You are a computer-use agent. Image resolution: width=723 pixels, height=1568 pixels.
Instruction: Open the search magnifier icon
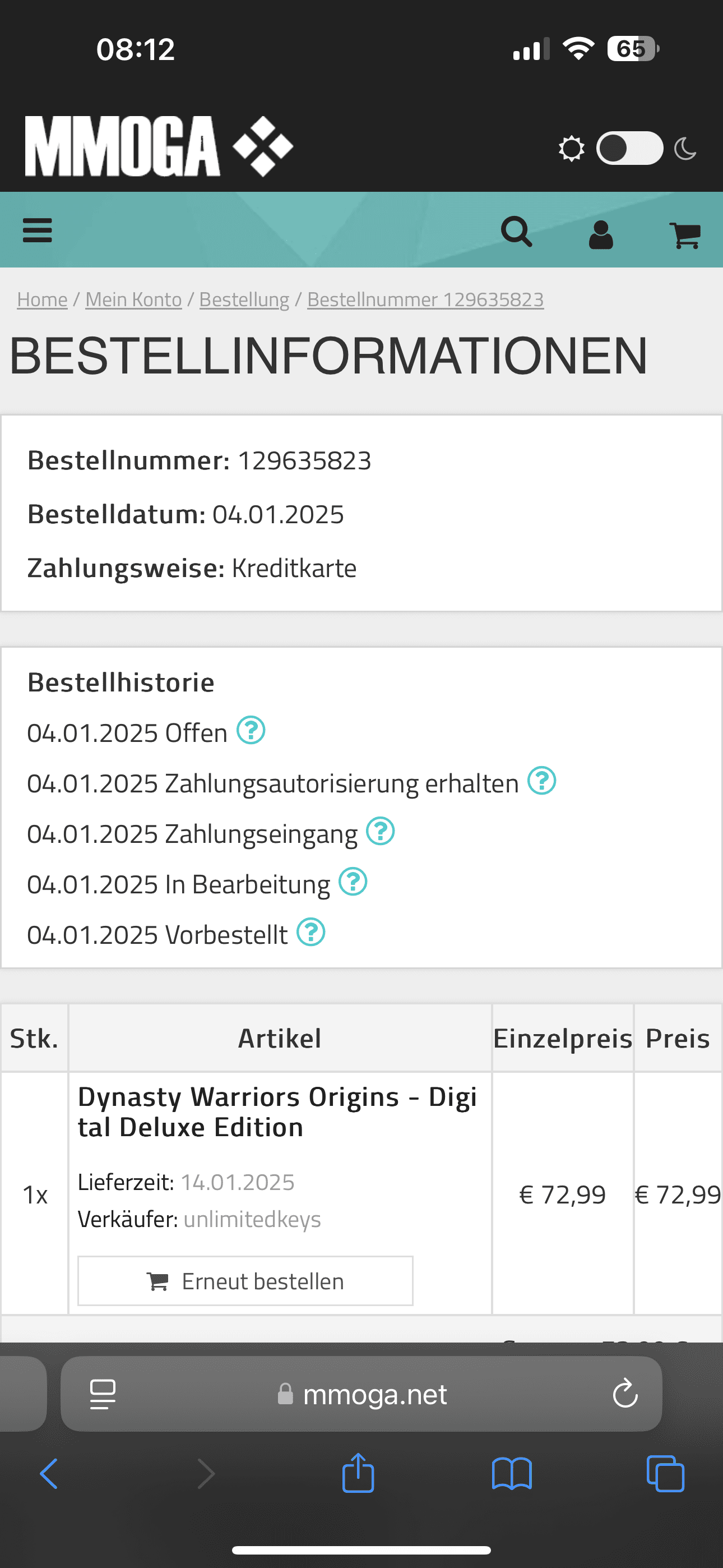coord(517,232)
